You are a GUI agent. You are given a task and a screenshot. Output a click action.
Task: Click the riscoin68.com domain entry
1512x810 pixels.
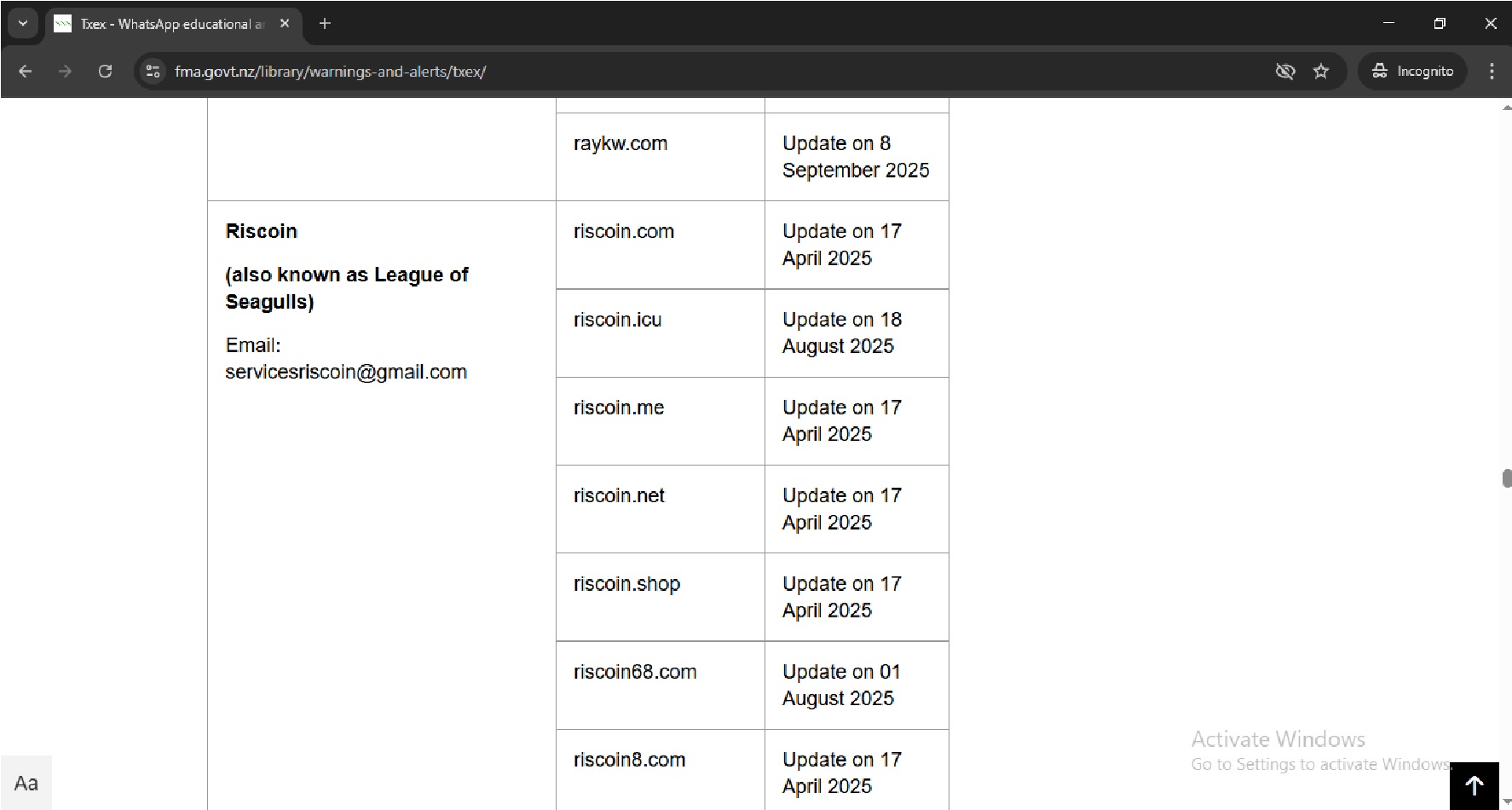click(x=635, y=672)
